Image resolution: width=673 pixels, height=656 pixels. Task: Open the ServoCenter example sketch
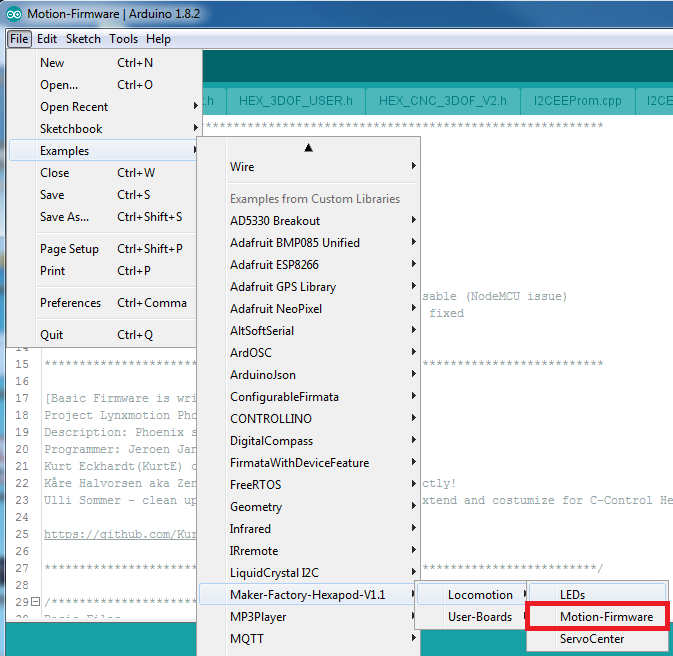pos(598,639)
